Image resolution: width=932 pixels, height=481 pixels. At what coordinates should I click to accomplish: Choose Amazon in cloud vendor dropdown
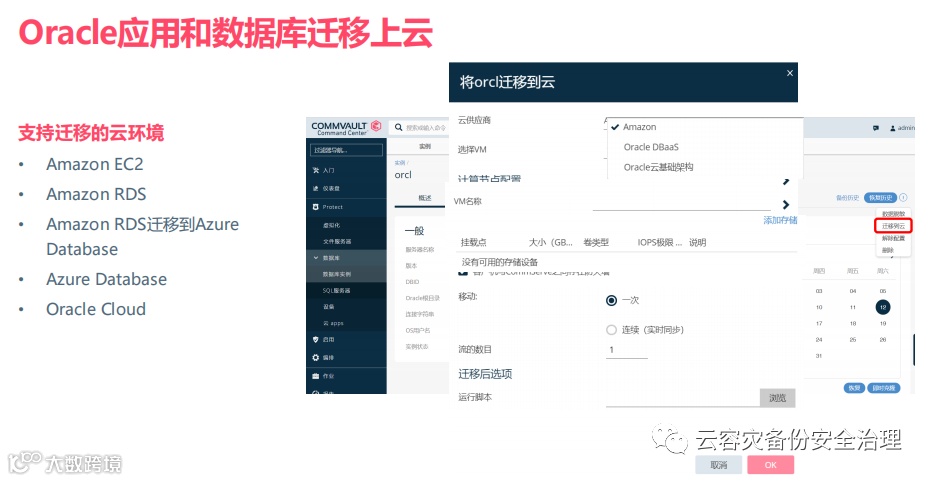(640, 127)
